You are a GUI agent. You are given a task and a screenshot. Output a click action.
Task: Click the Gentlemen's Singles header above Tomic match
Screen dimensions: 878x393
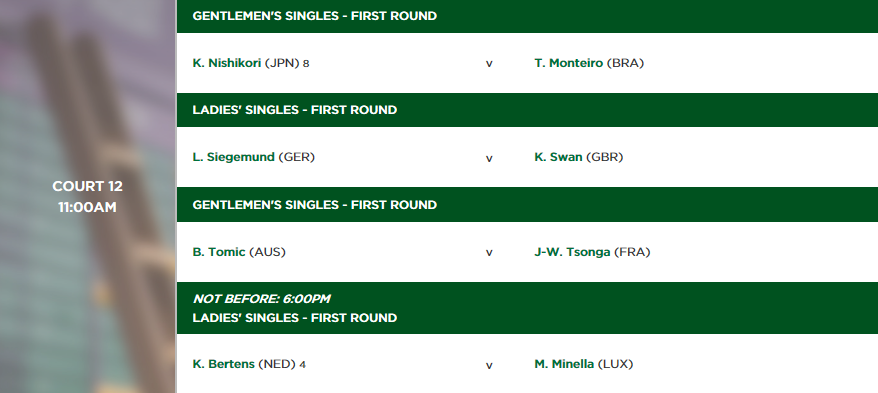527,205
